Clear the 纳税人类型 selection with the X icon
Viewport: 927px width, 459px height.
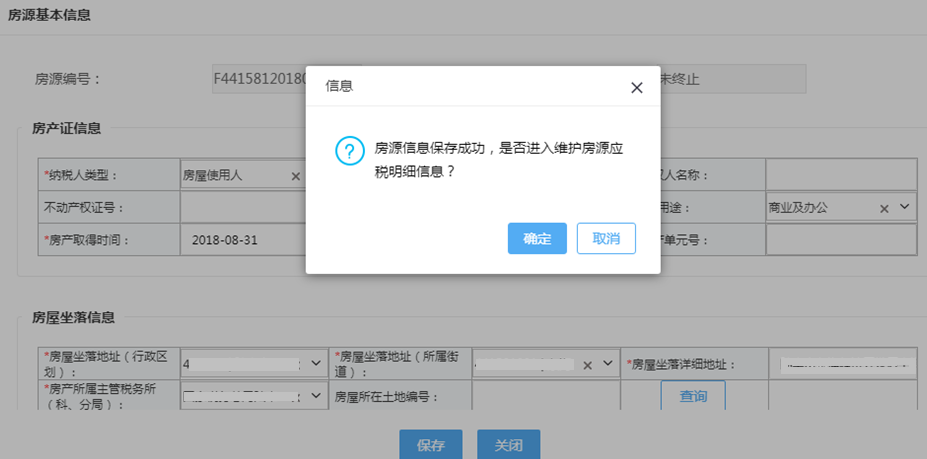[x=296, y=176]
